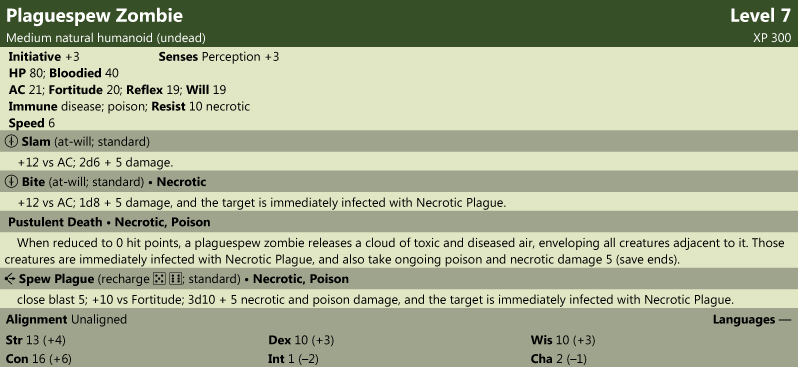Image resolution: width=798 pixels, height=367 pixels.
Task: Click the Spew Plague power name
Action: 56,279
